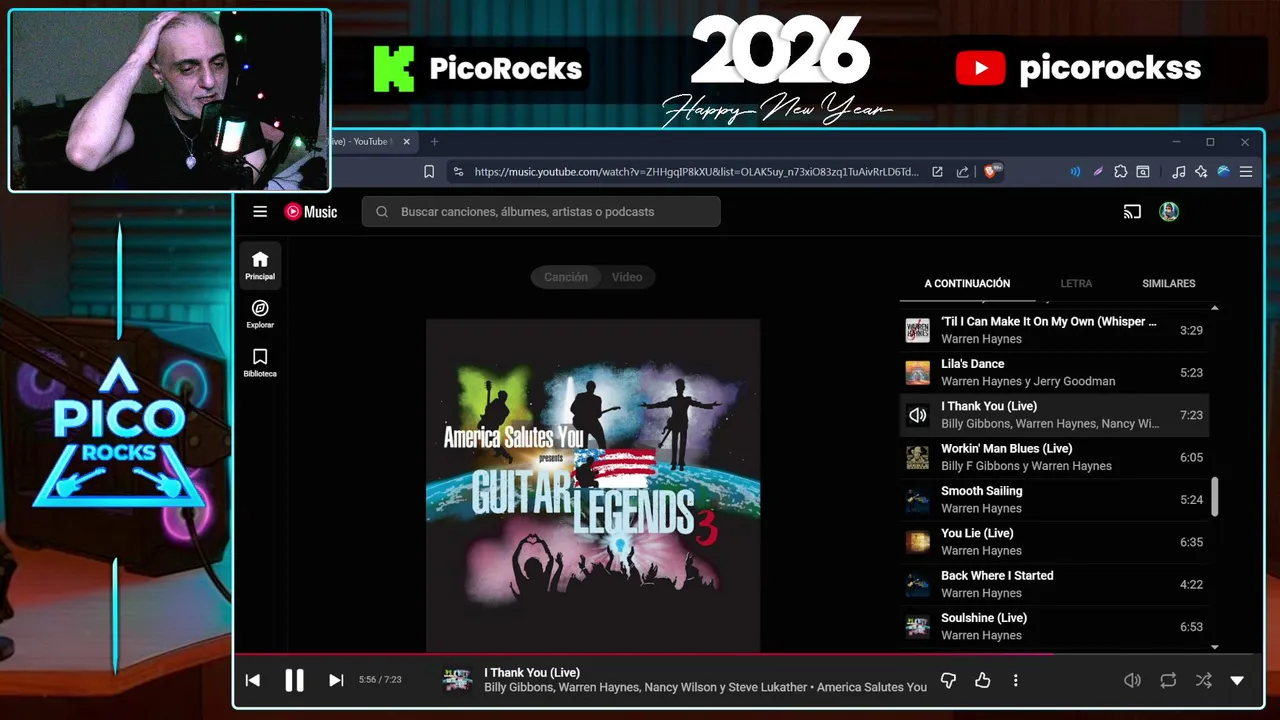Open the media control music note icon
The image size is (1280, 720).
tap(1179, 172)
